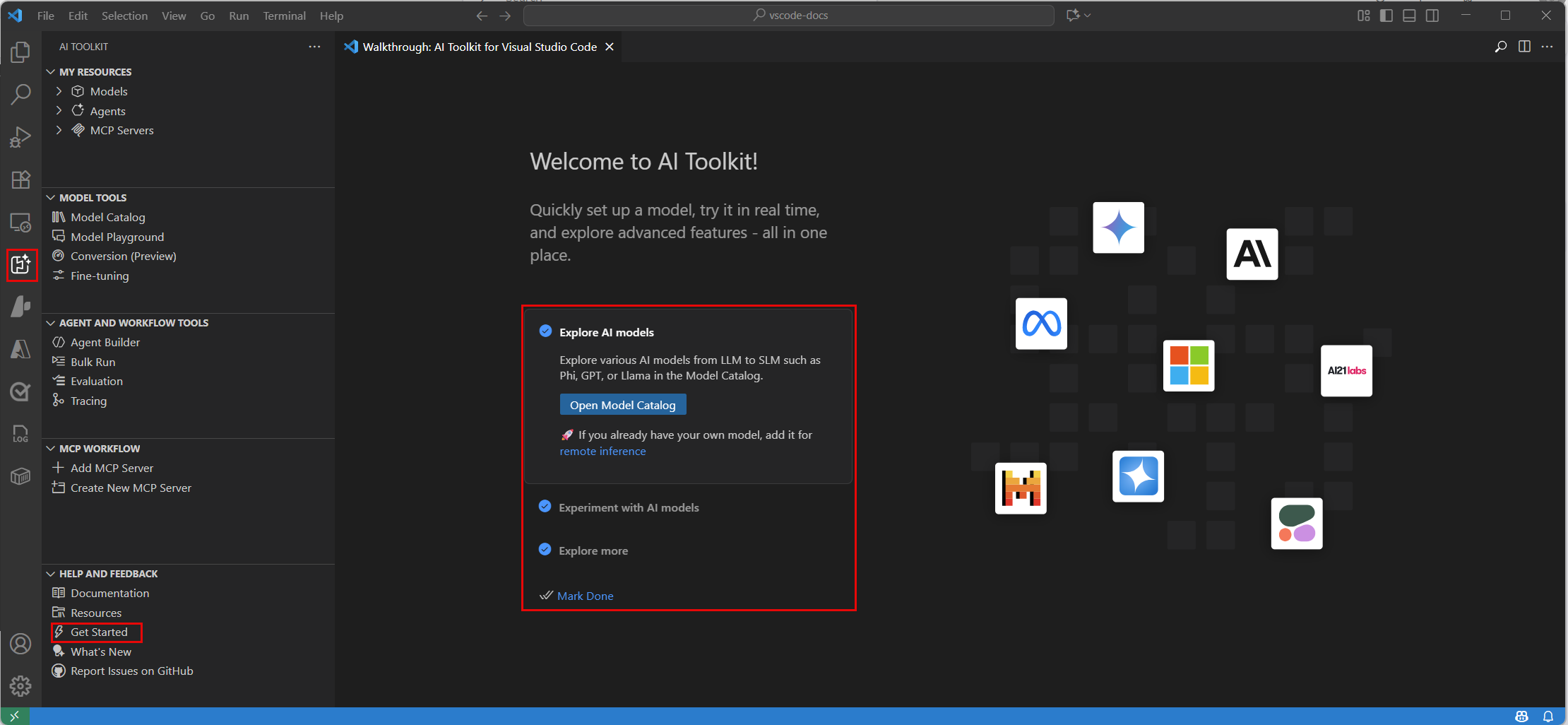Open the AI Toolkit activity bar icon
Image resolution: width=1568 pixels, height=725 pixels.
21,265
